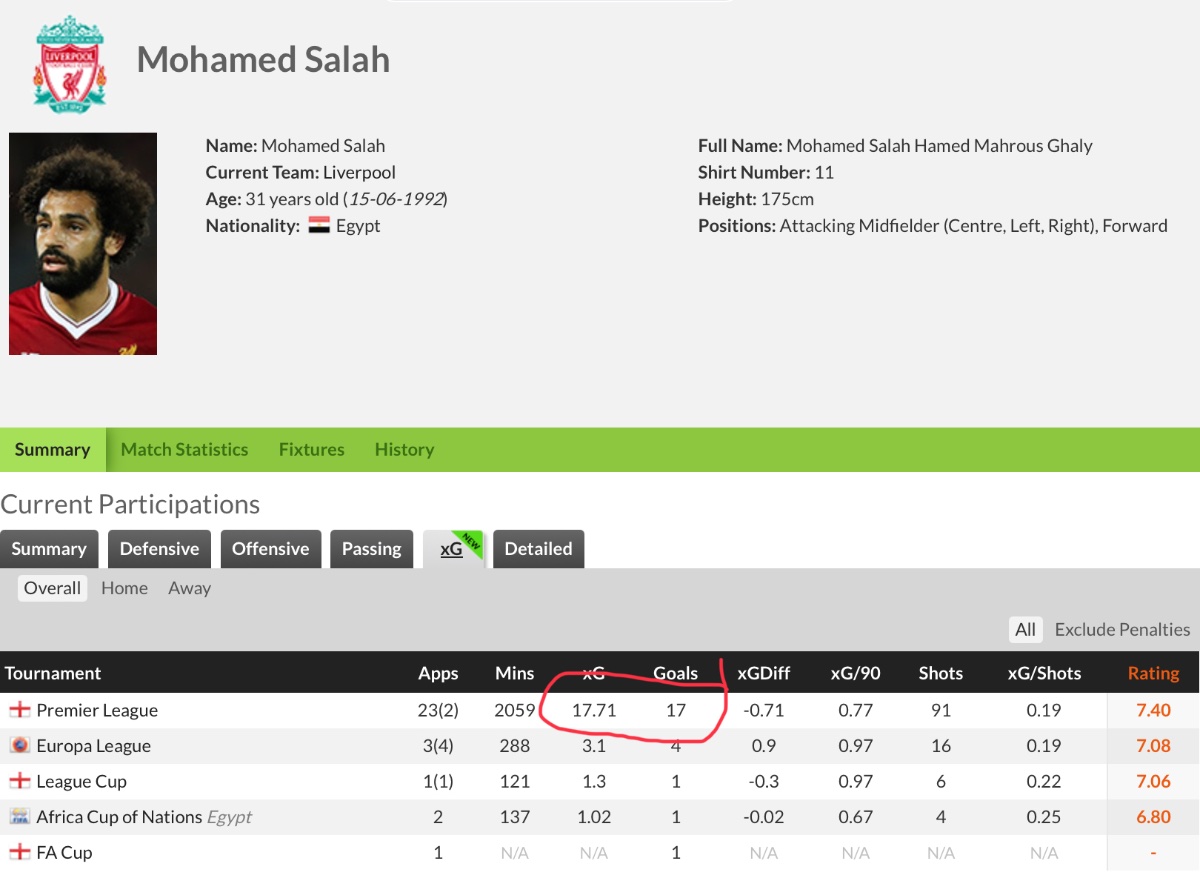Open the Detailed stats tab
Screen dimensions: 1200x878
coord(538,549)
